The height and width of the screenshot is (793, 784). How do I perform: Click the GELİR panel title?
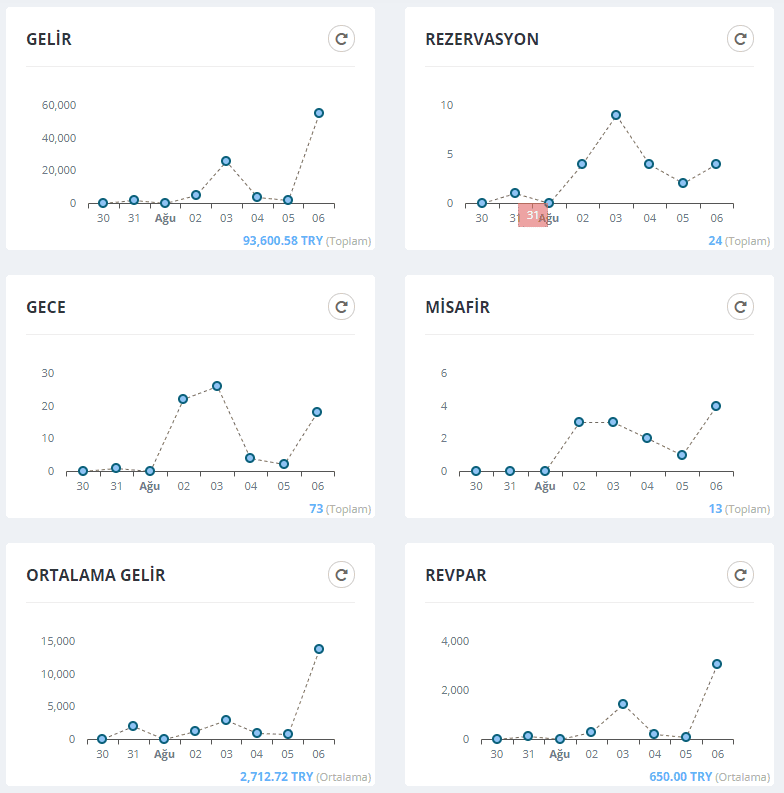coord(49,39)
